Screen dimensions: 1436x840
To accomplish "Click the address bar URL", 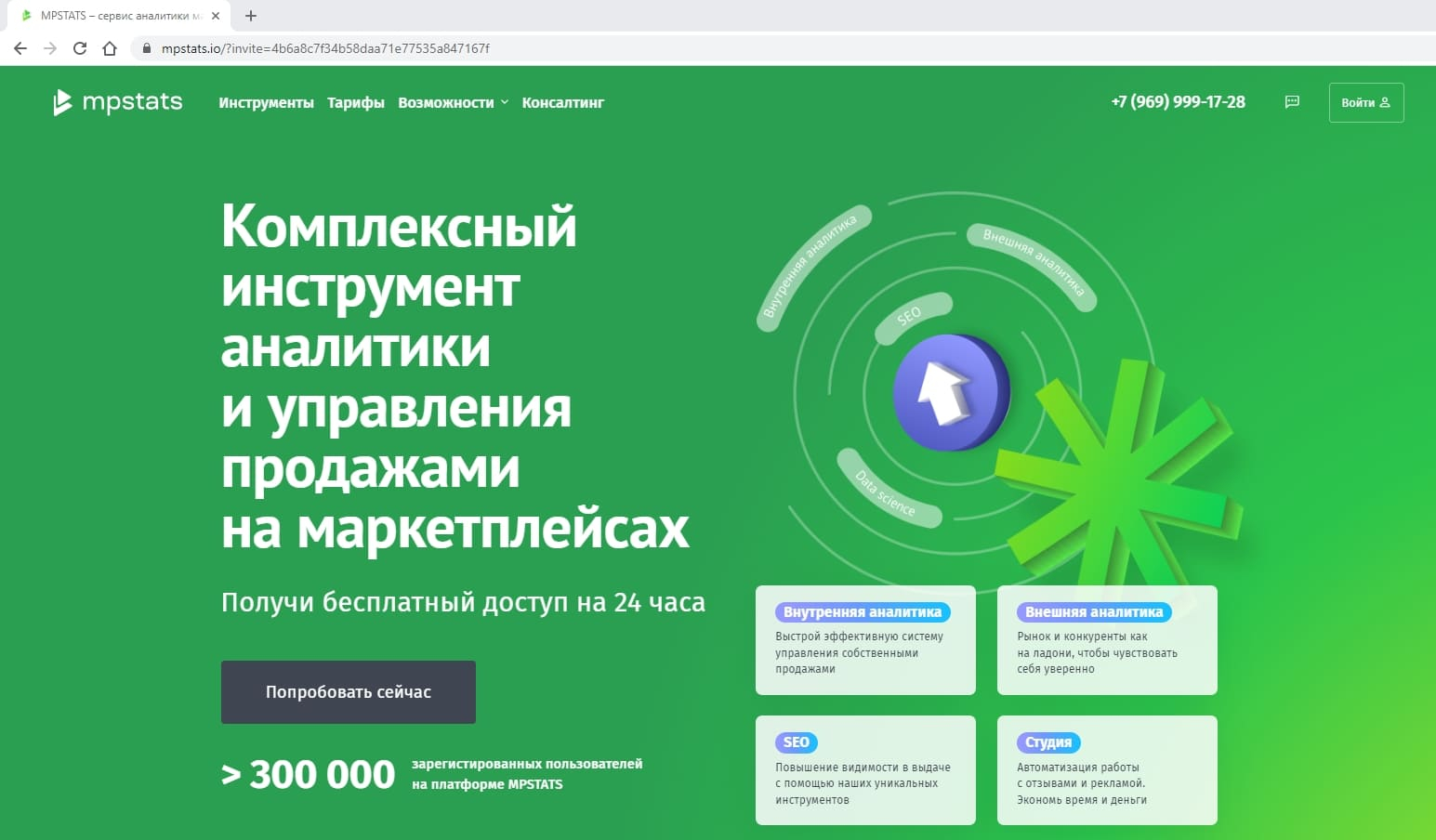I will click(325, 48).
